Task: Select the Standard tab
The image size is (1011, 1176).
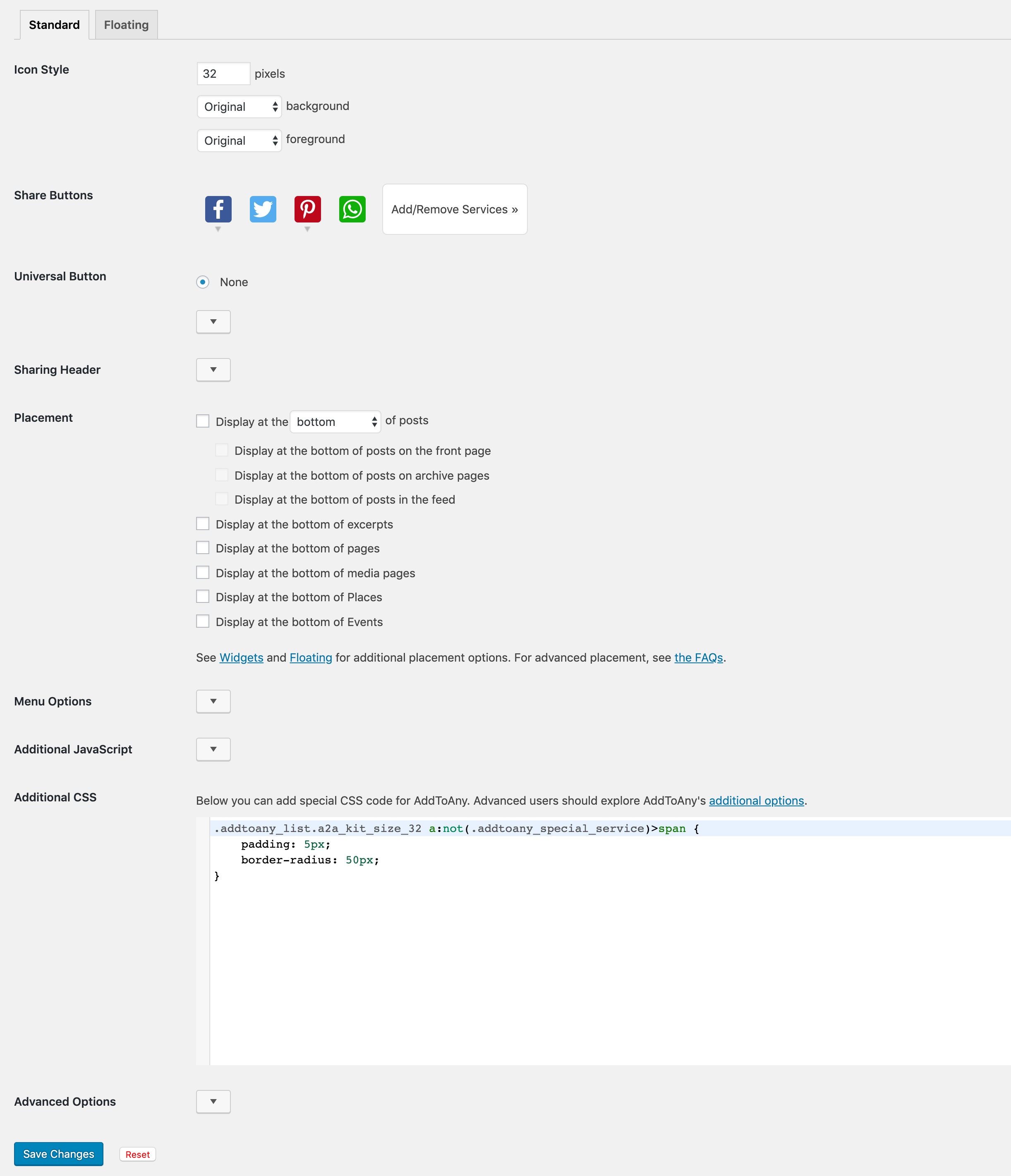Action: (x=55, y=25)
